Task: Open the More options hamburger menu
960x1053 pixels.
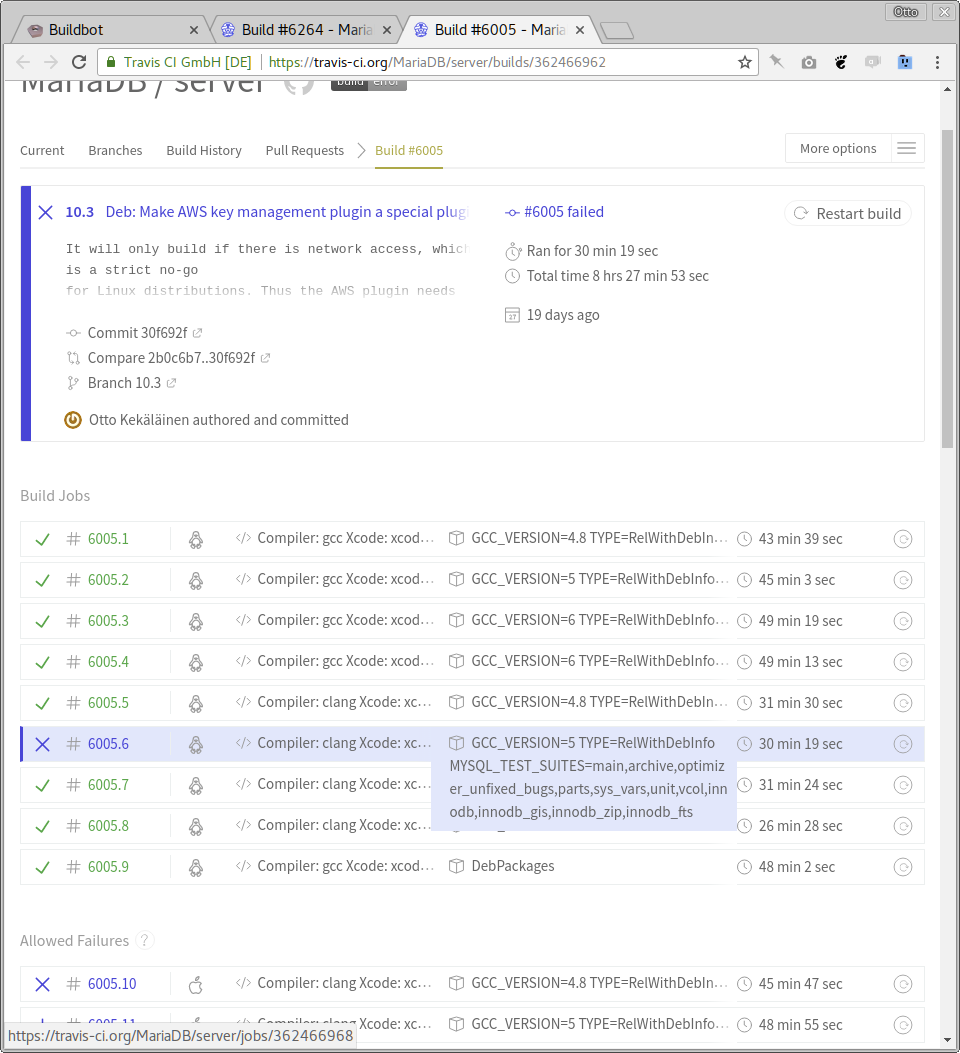Action: [x=906, y=149]
